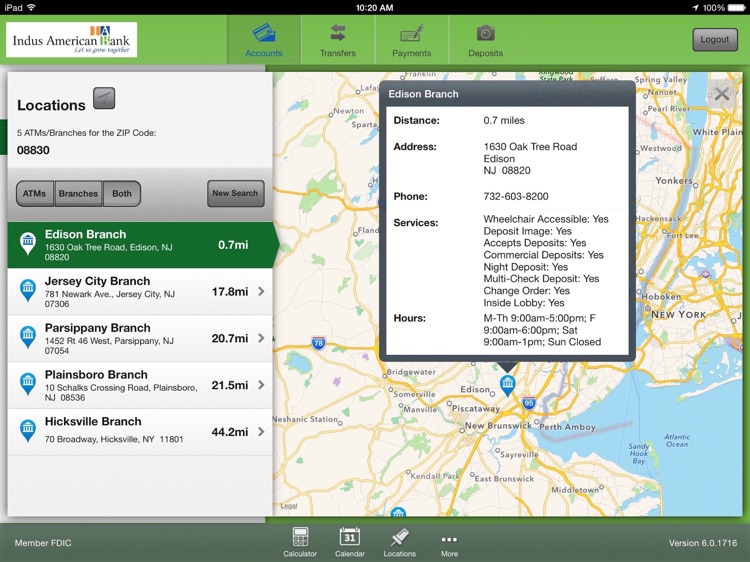Click the bank marker at the map's bottom edge

[398, 512]
